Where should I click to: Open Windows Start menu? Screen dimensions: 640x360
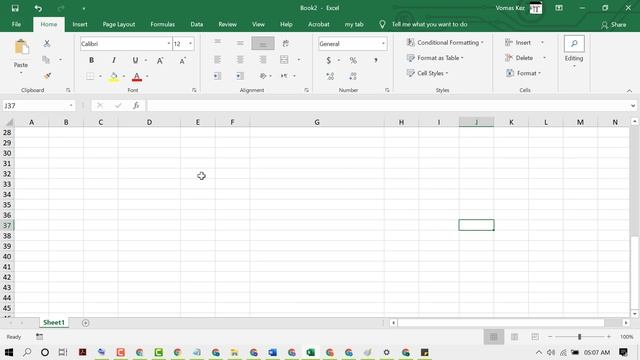(9, 352)
